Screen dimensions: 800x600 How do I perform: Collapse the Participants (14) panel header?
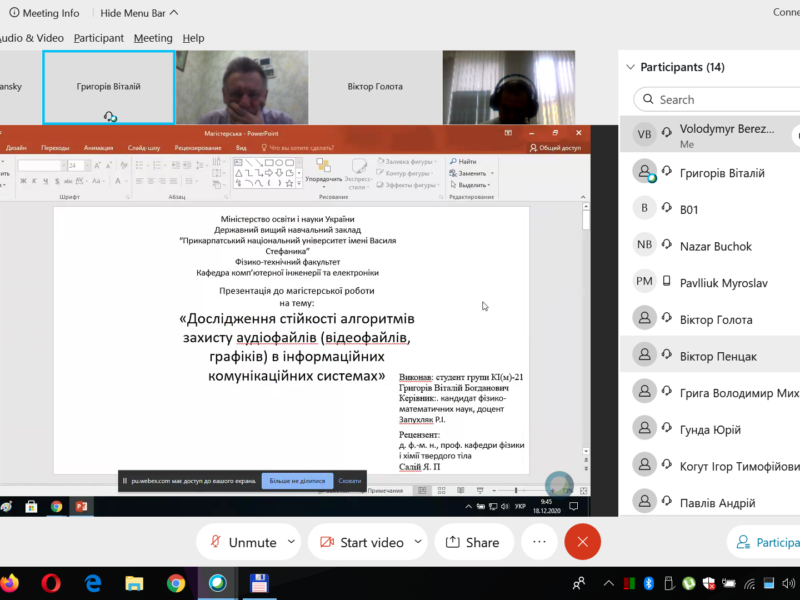click(x=630, y=67)
